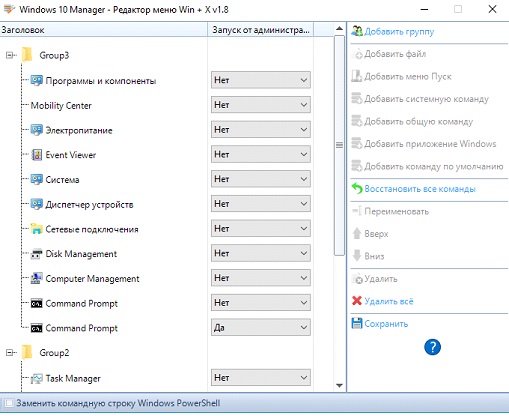Collapse the Group3 tree node
This screenshot has width=509, height=416.
pyautogui.click(x=9, y=55)
